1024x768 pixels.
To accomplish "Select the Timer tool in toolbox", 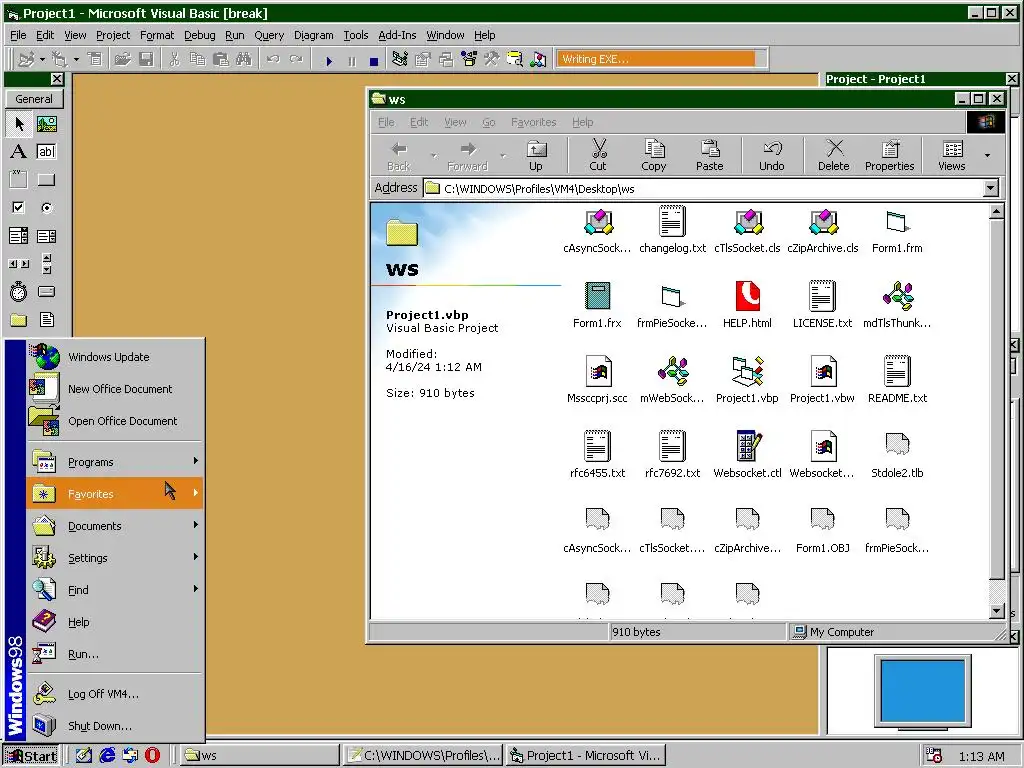I will click(x=19, y=291).
